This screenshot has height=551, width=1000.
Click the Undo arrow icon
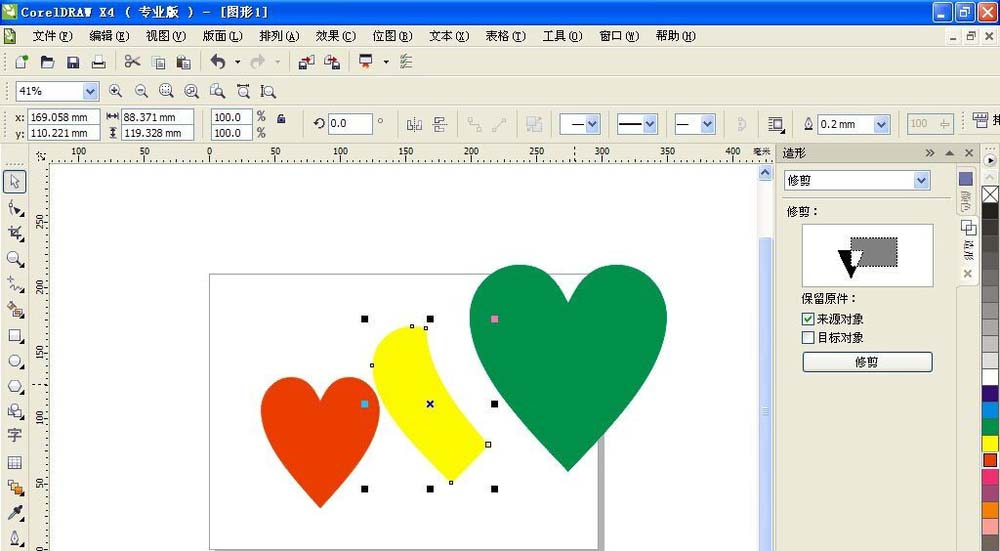218,62
